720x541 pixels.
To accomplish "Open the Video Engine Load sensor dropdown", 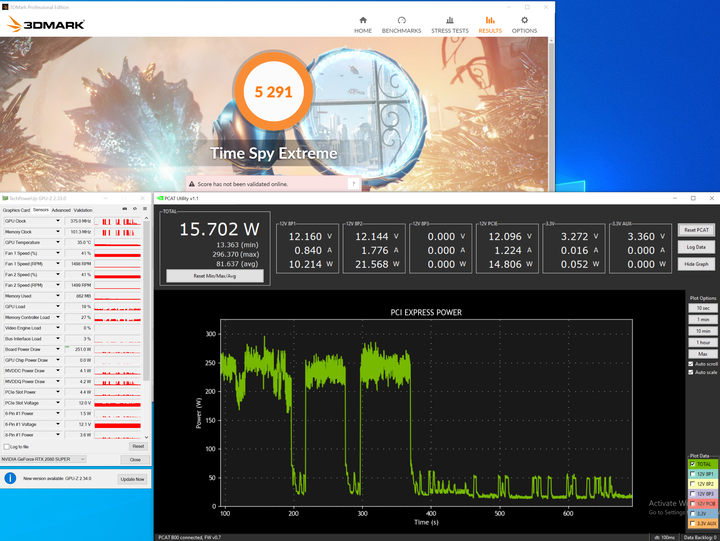I will [x=58, y=328].
